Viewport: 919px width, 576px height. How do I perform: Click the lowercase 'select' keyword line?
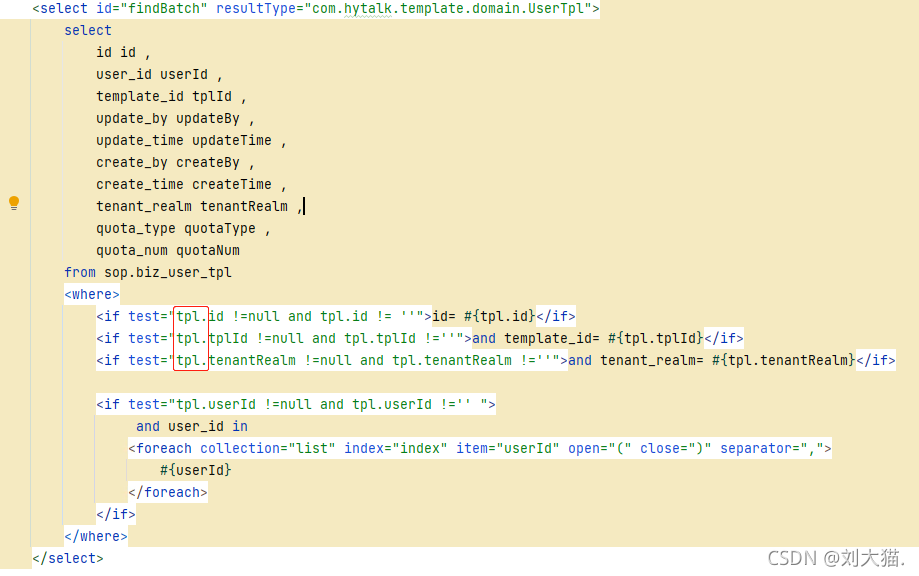point(88,30)
